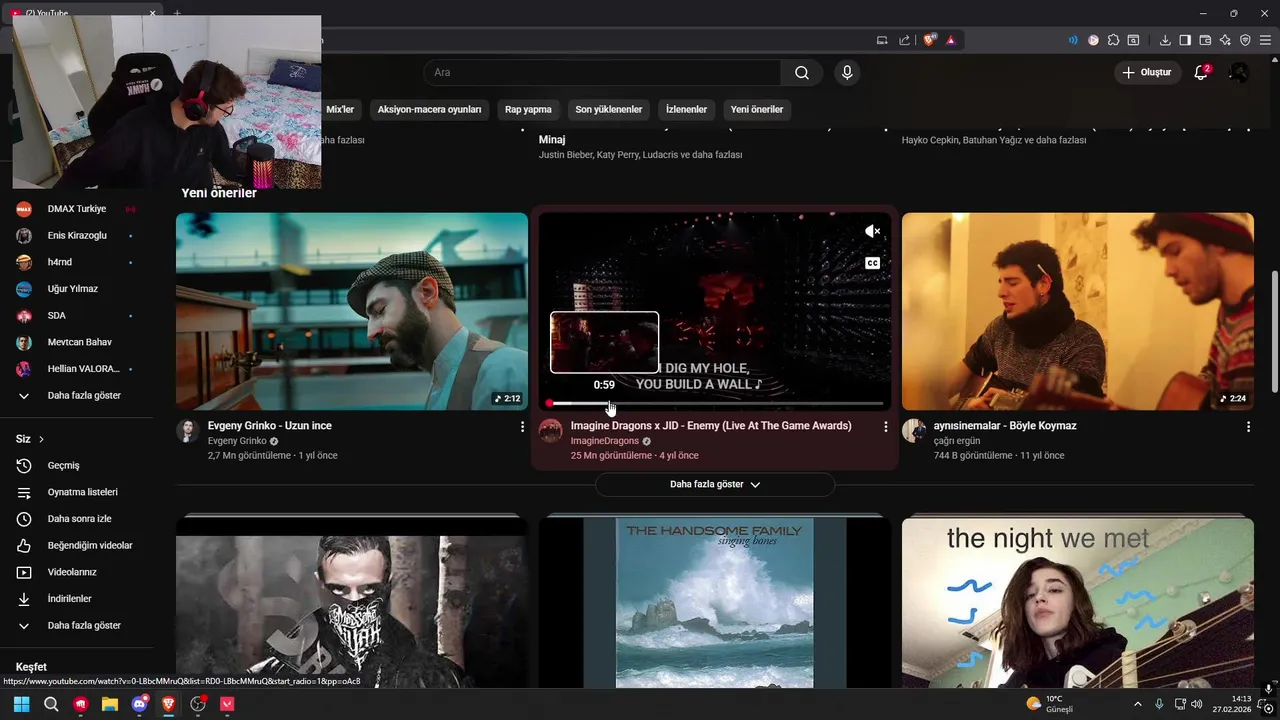This screenshot has width=1280, height=720.
Task: Show hidden system tray icons
Action: [x=1138, y=704]
